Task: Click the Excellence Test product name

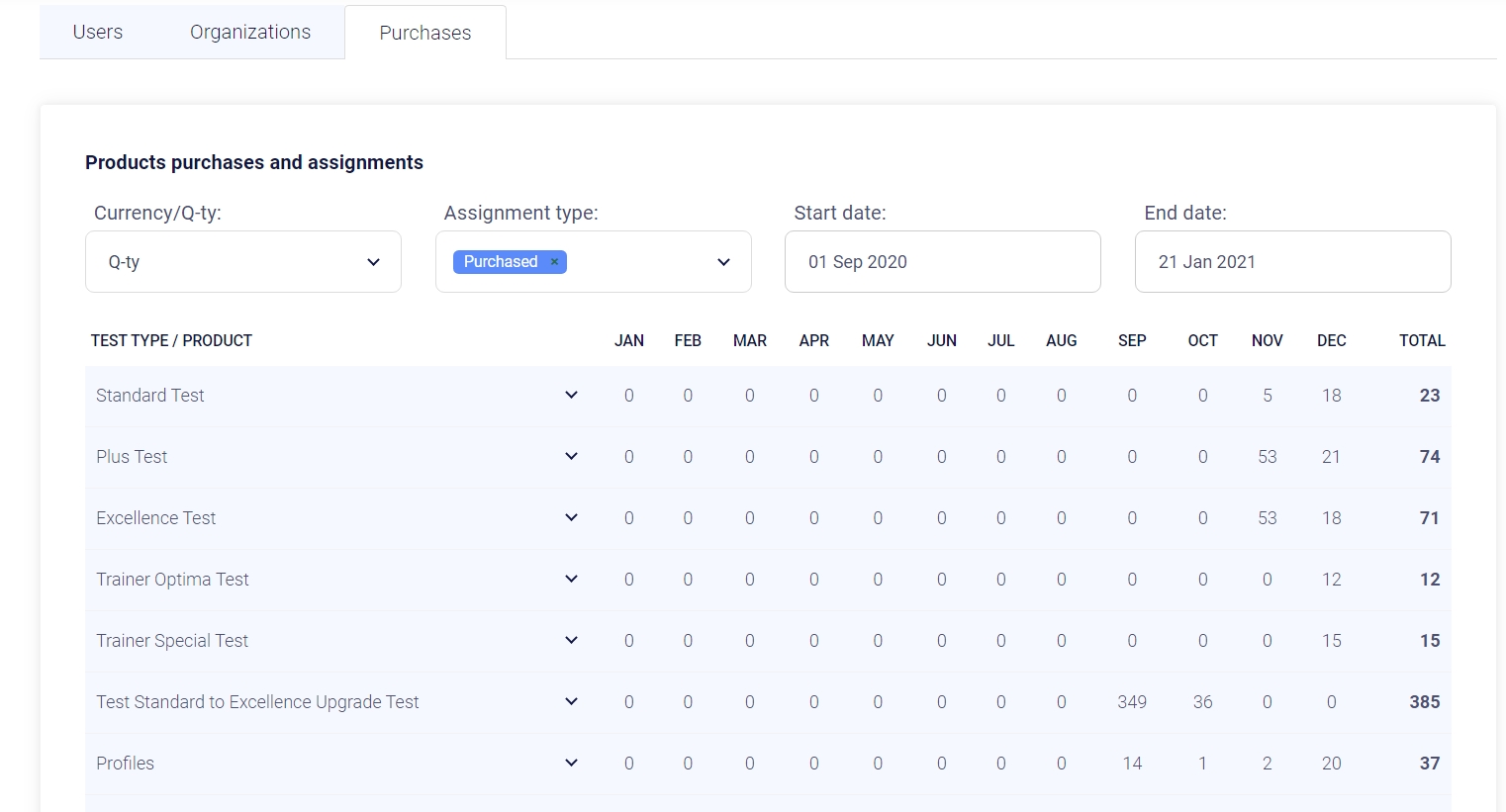Action: (x=156, y=518)
